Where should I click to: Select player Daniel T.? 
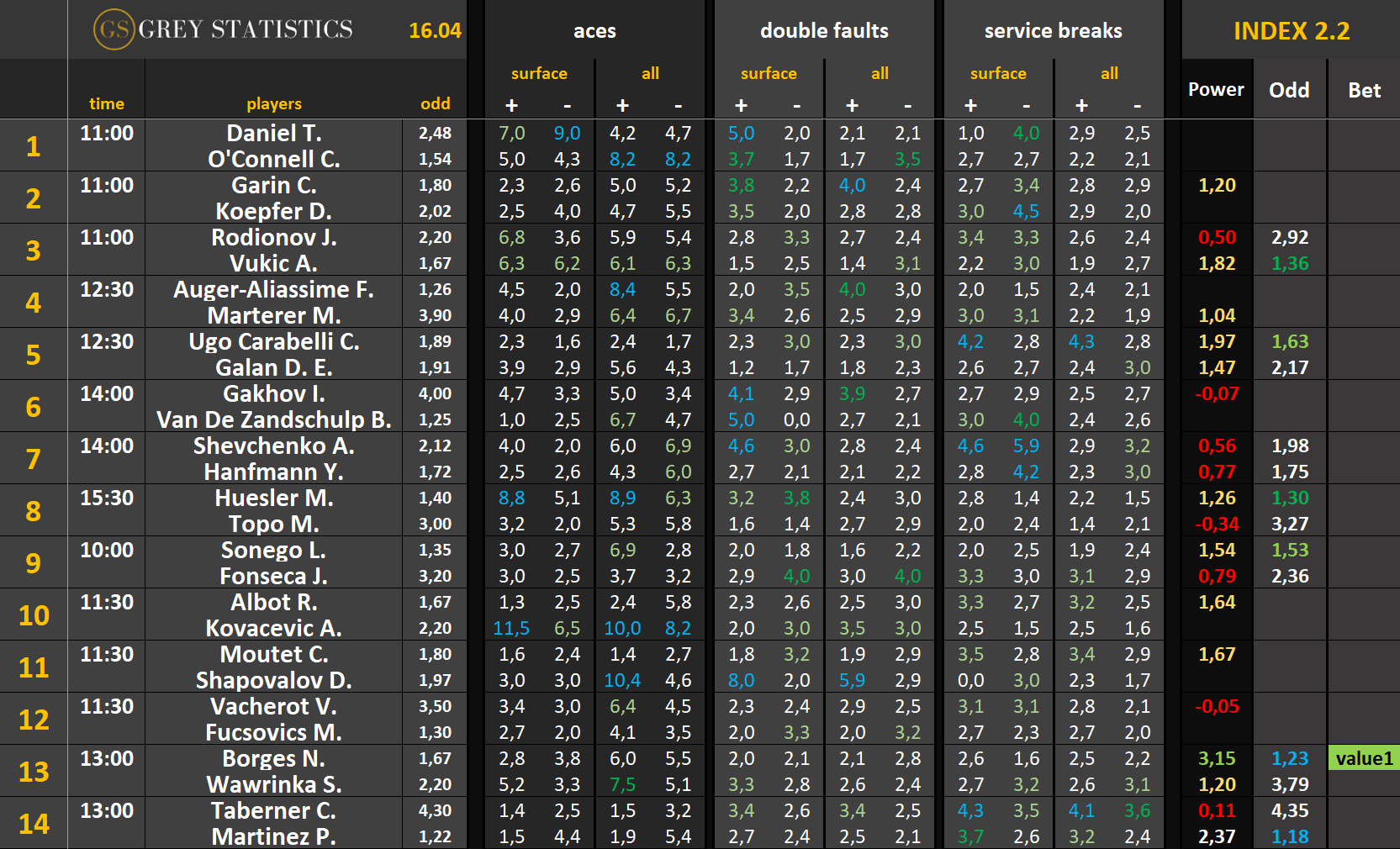coord(274,133)
